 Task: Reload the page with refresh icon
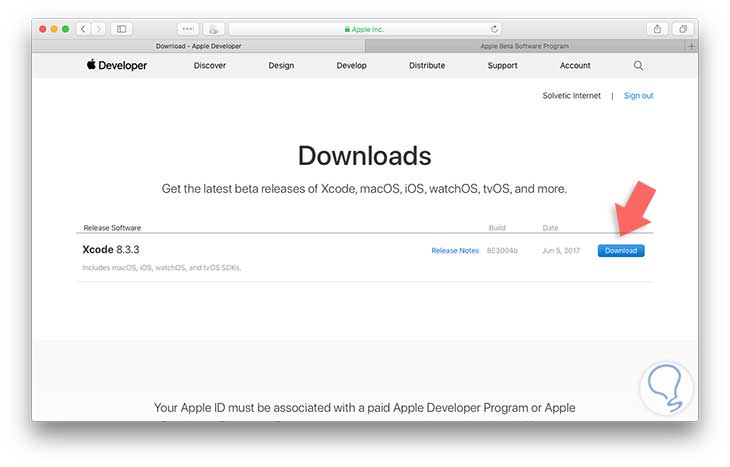pos(494,29)
